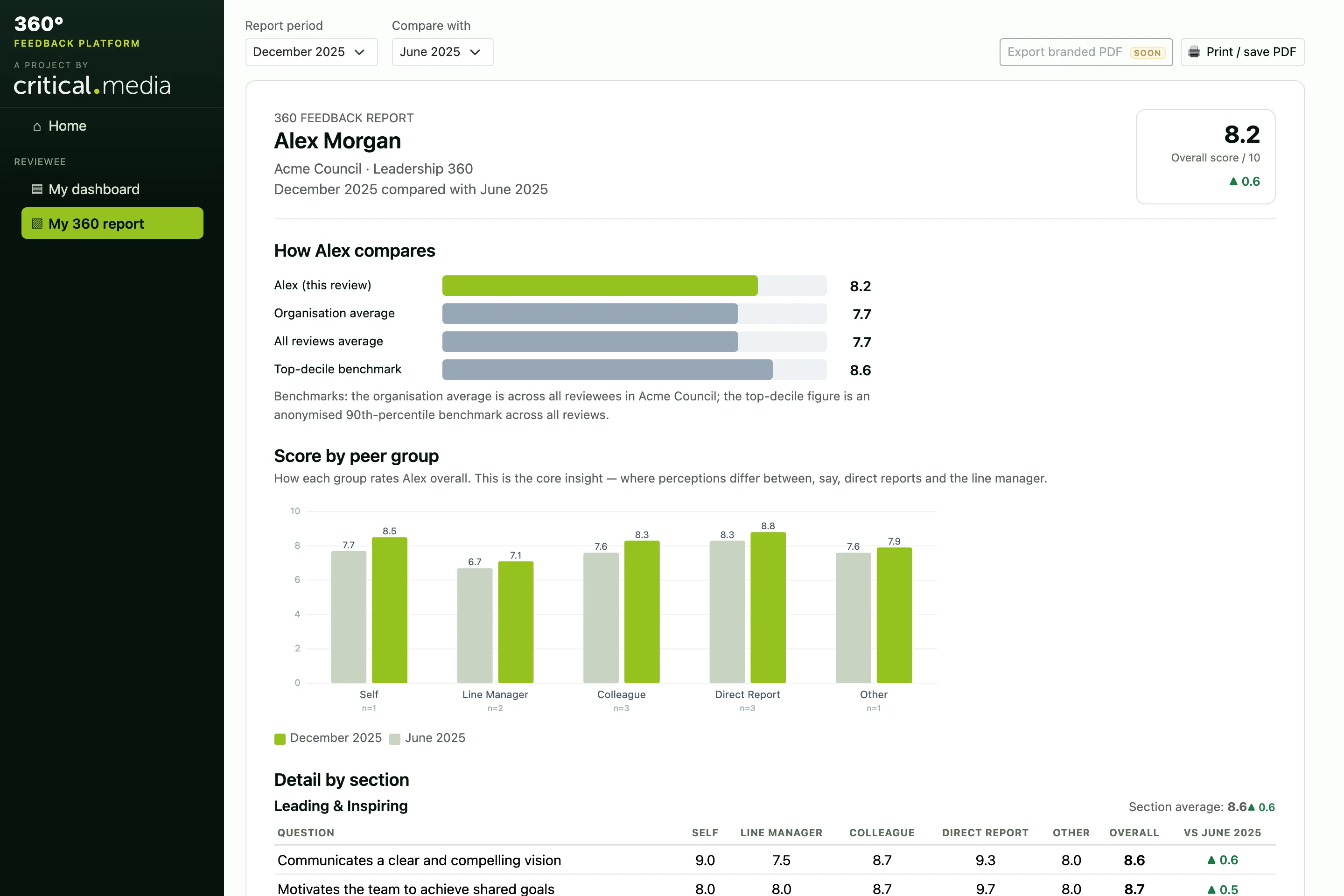
Task: Click the Direct Report 9.3 cell in vision row
Action: [985, 860]
